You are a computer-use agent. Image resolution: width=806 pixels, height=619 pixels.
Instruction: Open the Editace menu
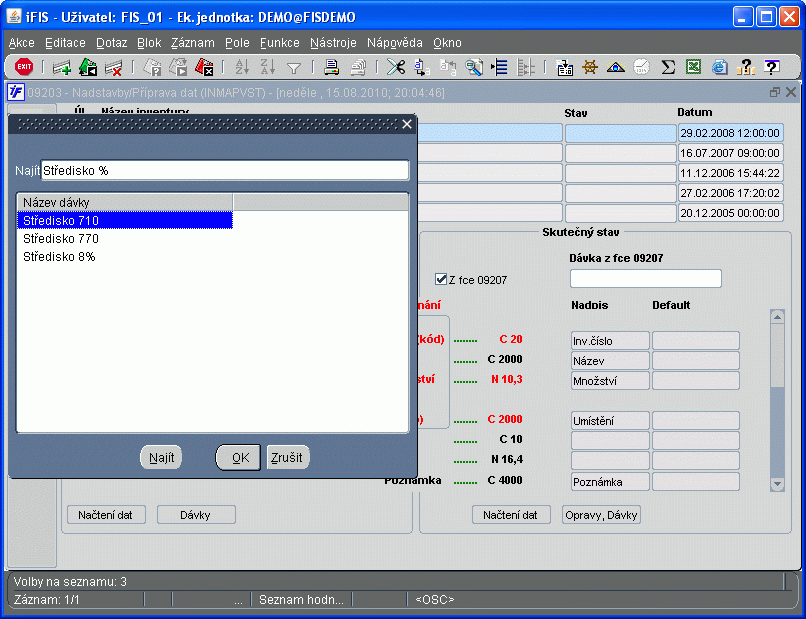tap(65, 43)
